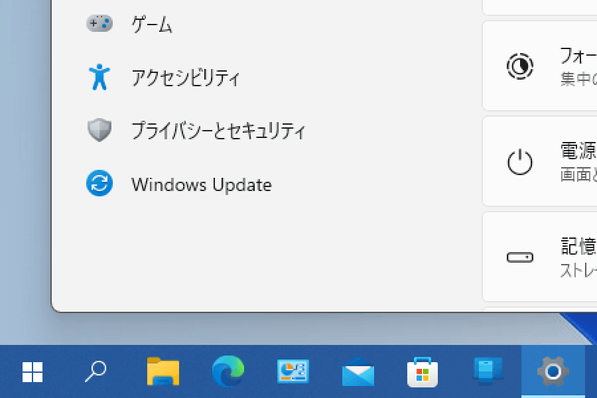
Task: Click the accessibility person icon
Action: pyautogui.click(x=99, y=77)
